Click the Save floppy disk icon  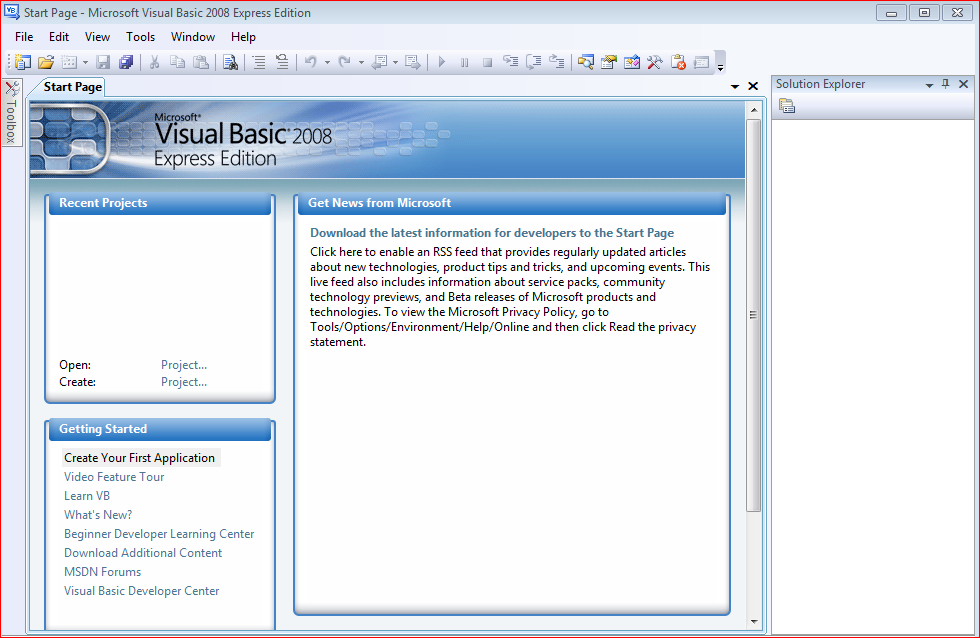click(103, 62)
